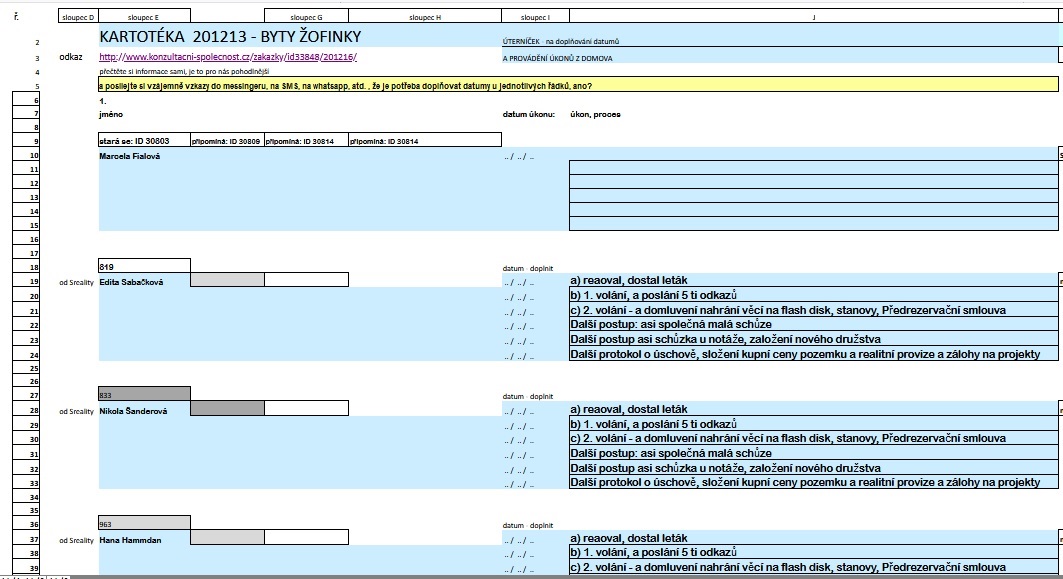This screenshot has height=579, width=1063.
Task: Select the 'ÚTERNÍČEK - na doplňování datumů' cell
Action: [561, 41]
